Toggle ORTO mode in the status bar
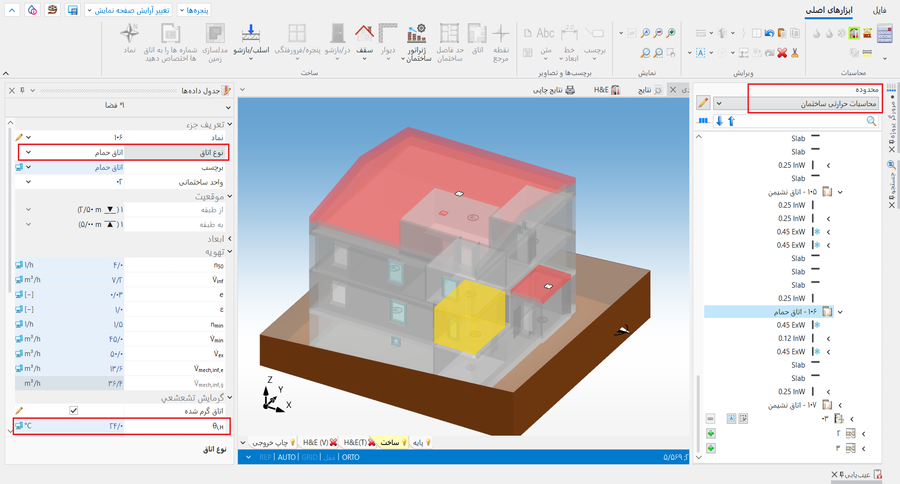 pos(350,457)
